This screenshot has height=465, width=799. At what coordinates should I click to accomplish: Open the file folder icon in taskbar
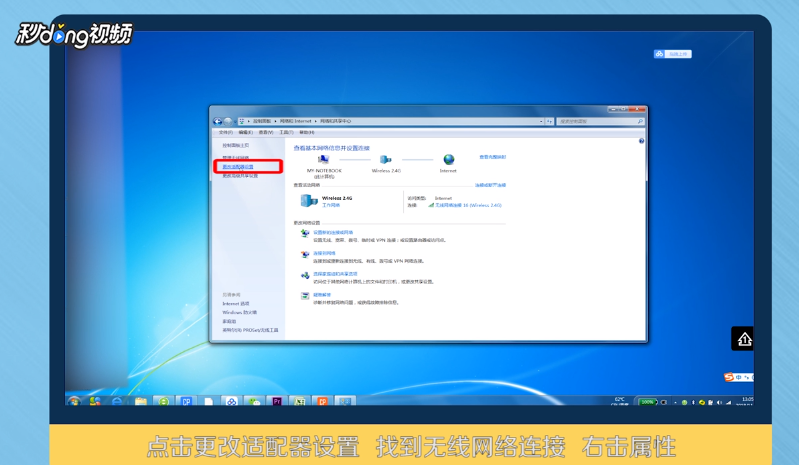tap(141, 401)
